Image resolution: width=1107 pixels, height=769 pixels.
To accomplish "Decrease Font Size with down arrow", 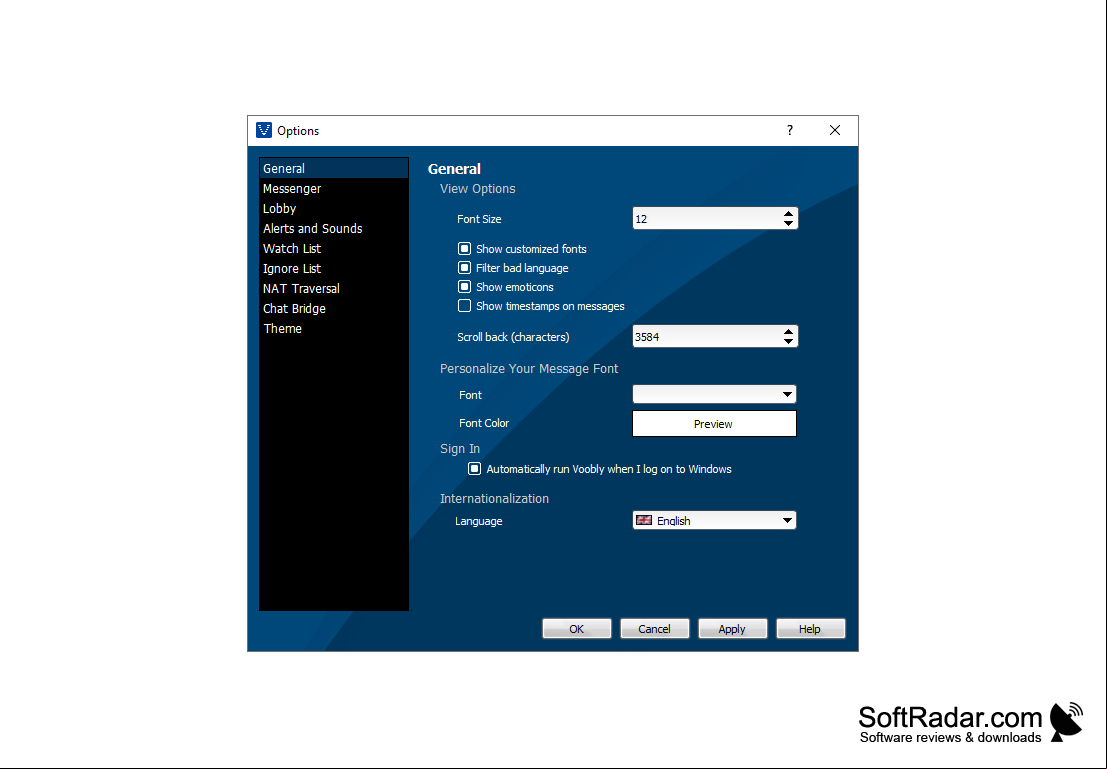I will point(789,224).
